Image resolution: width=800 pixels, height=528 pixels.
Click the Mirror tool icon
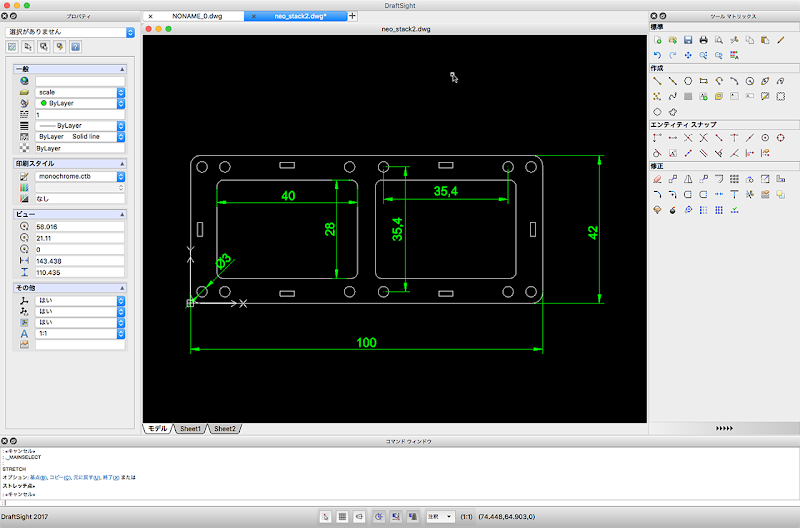[688, 179]
